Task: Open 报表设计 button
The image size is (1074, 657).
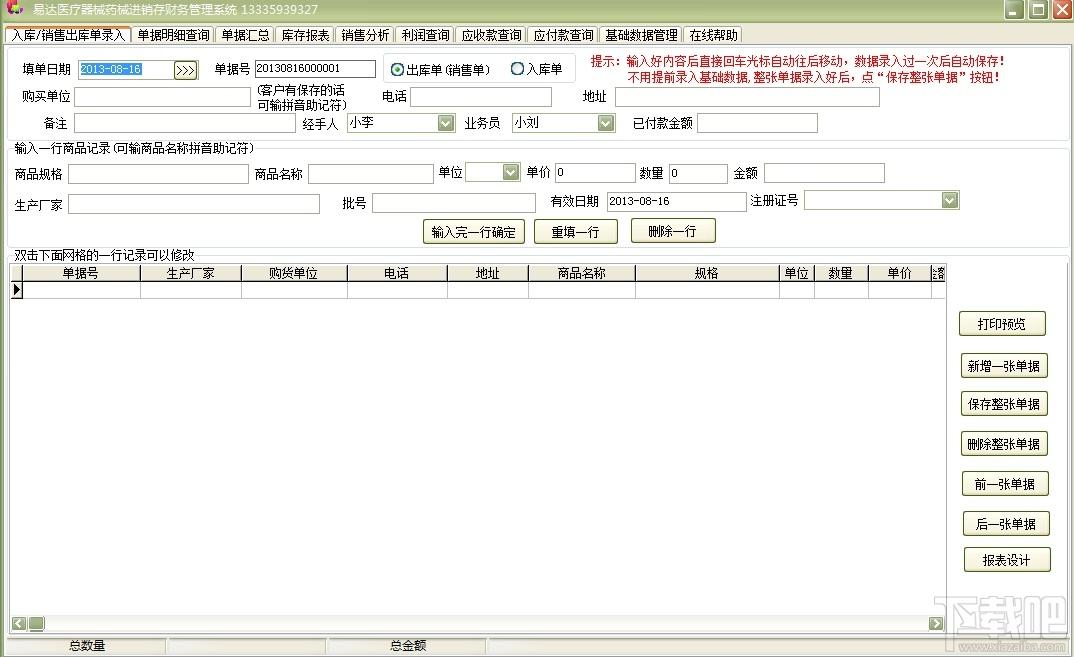Action: click(1006, 560)
